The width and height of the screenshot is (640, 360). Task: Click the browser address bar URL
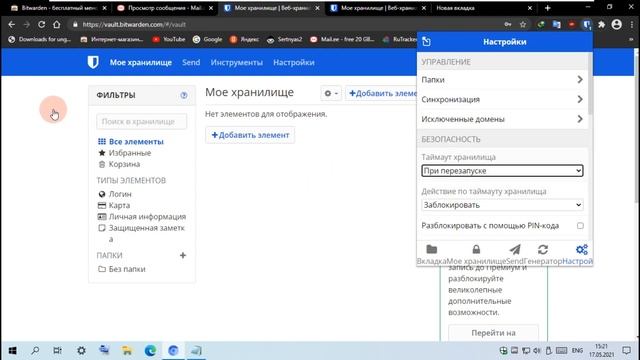pos(134,24)
